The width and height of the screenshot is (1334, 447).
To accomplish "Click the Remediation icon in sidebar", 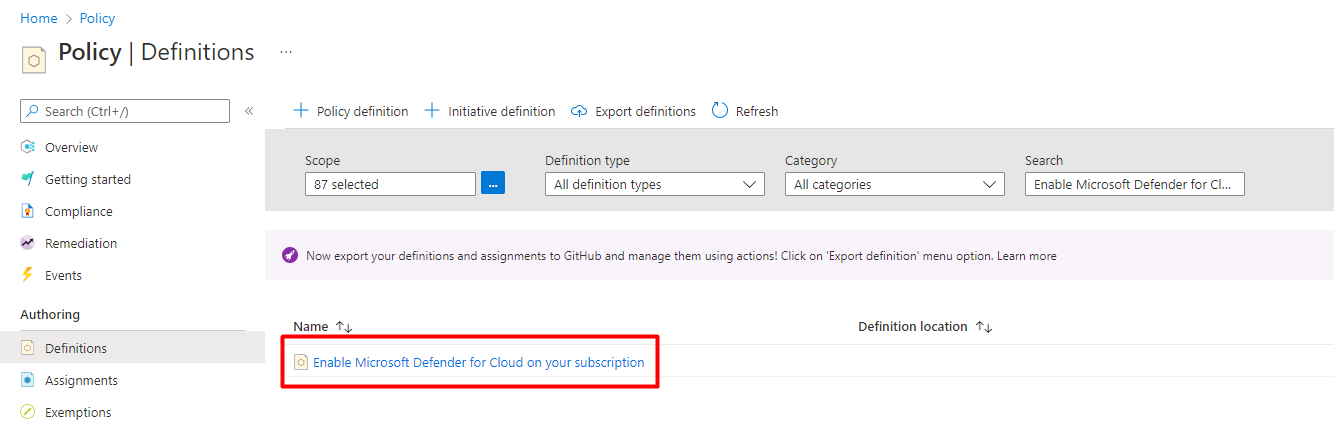I will 28,243.
